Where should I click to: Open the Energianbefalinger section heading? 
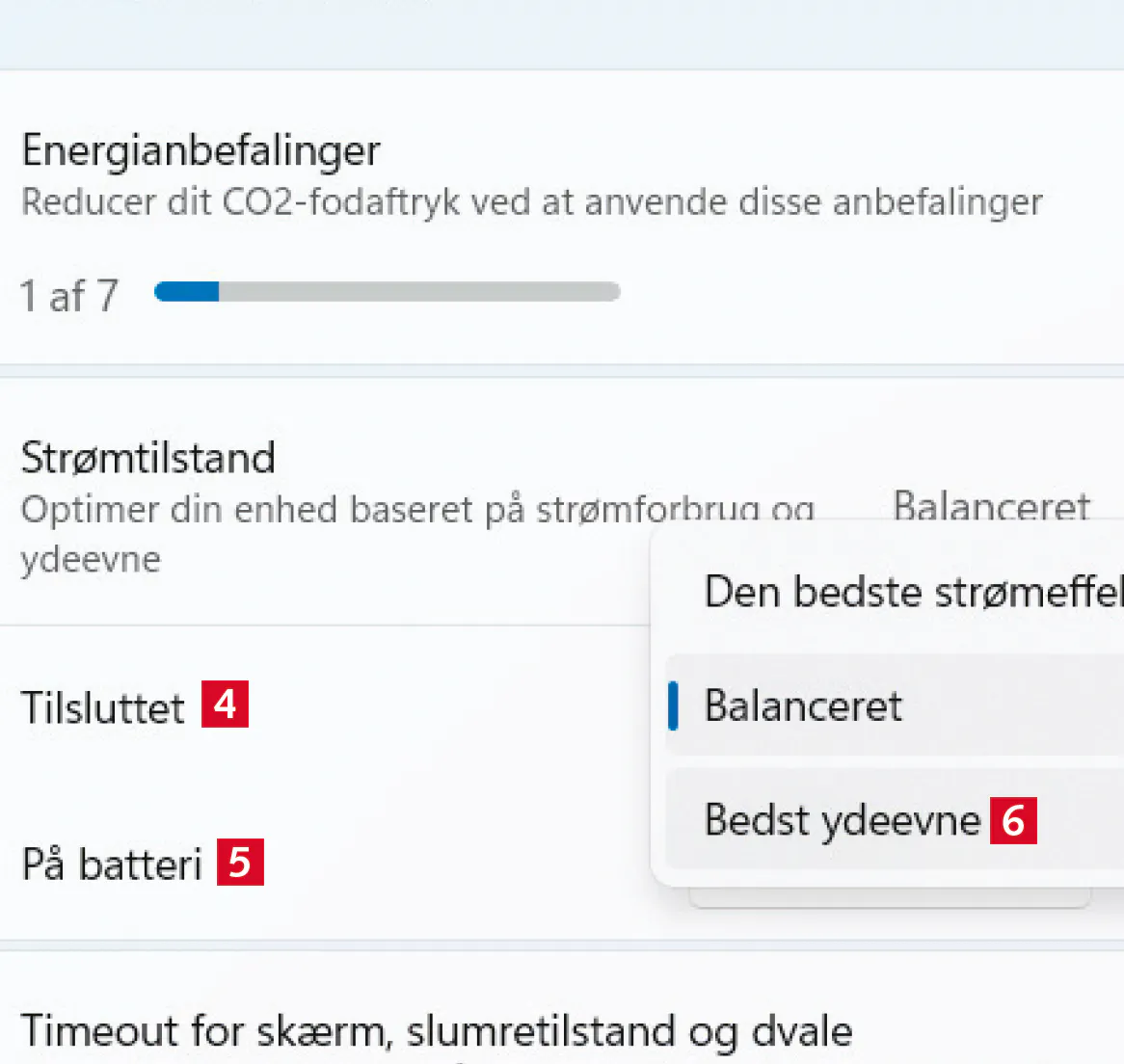click(x=201, y=150)
